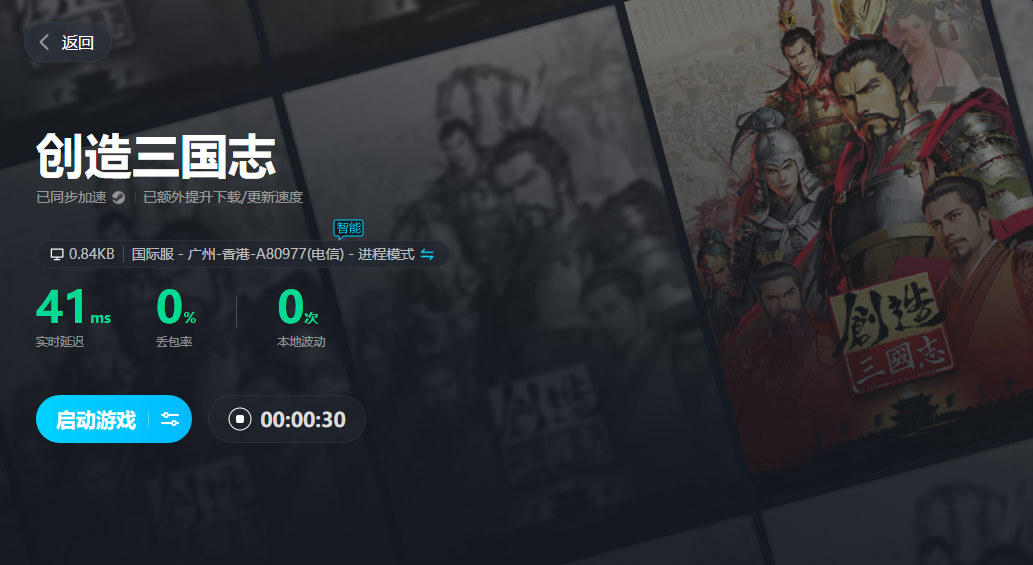Click the 智能 smart mode badge
The height and width of the screenshot is (565, 1033).
point(349,229)
